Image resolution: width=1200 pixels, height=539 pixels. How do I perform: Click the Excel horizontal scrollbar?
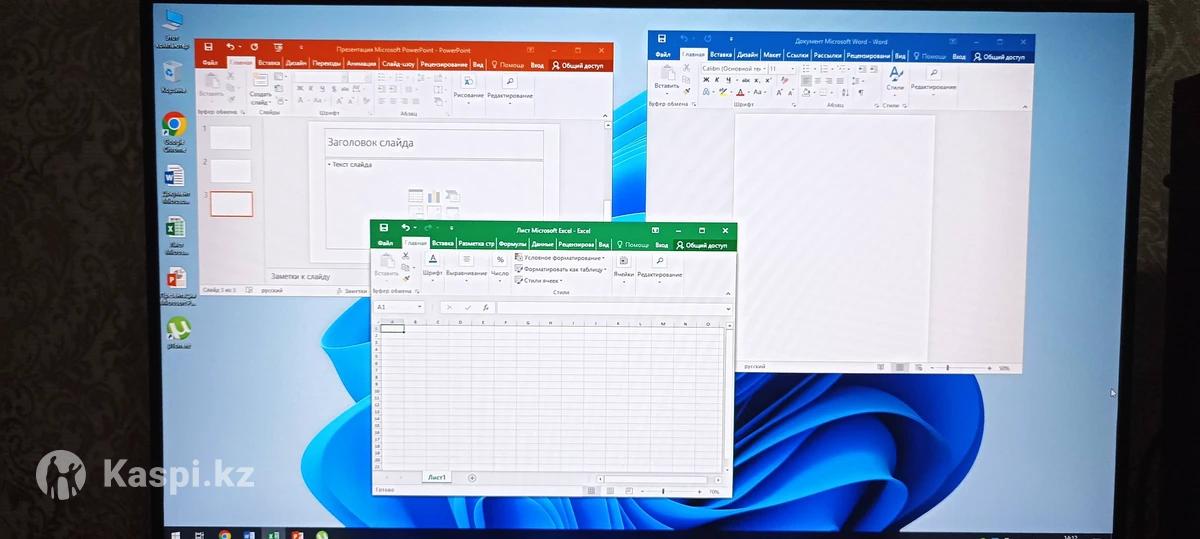[658, 479]
